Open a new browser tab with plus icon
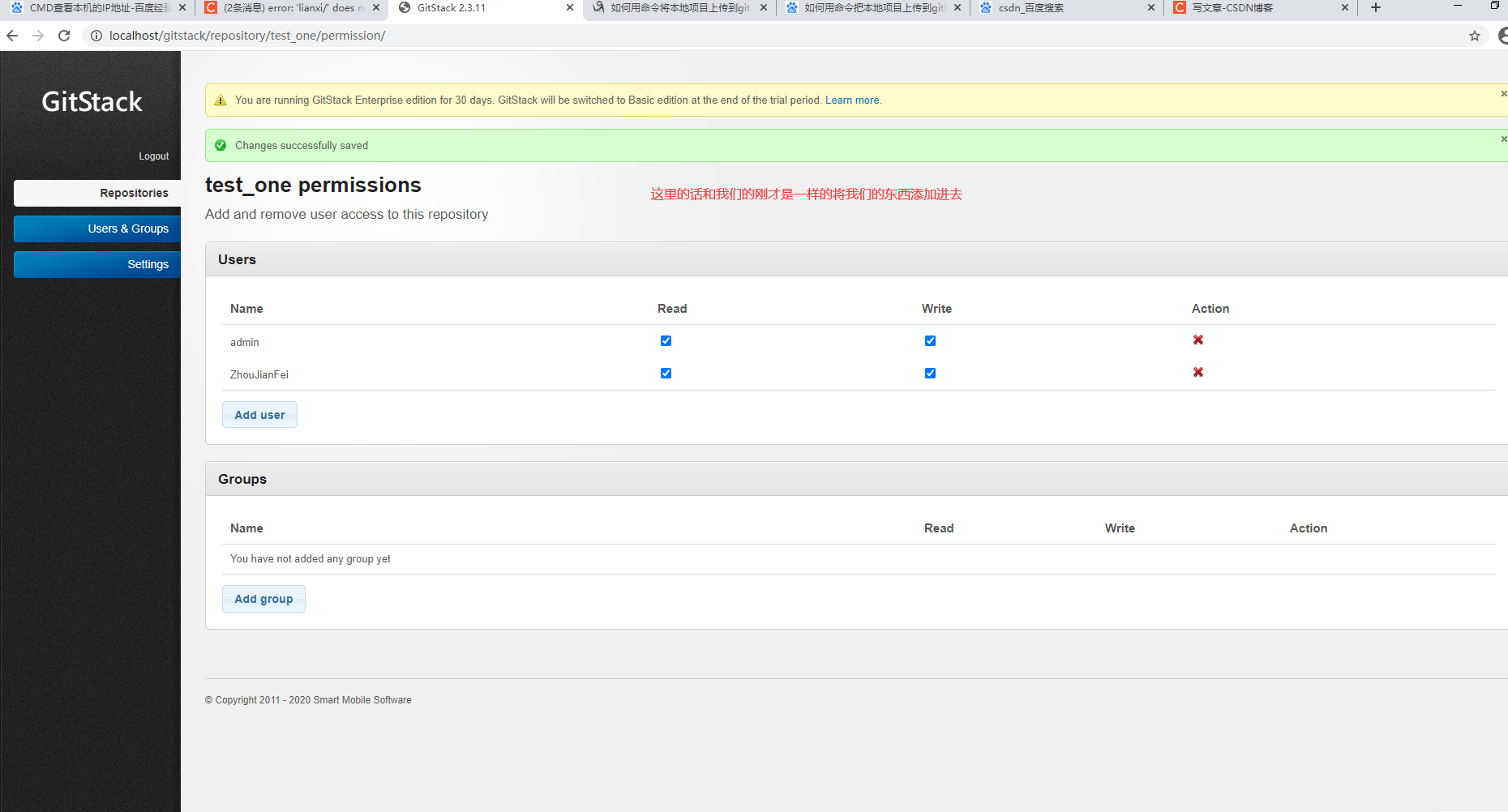The image size is (1508, 812). click(1374, 8)
